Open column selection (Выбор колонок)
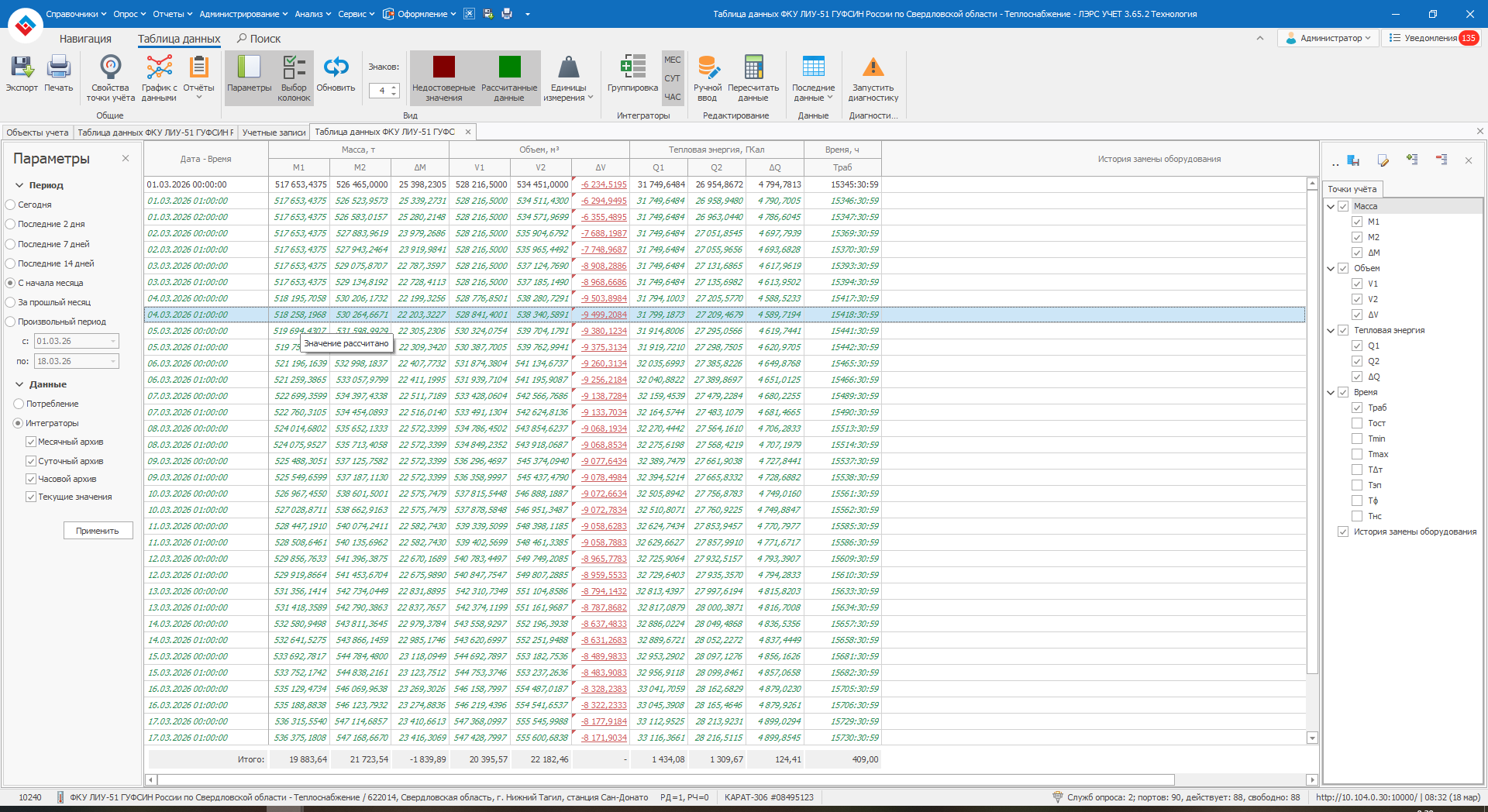Image resolution: width=1488 pixels, height=812 pixels. (294, 68)
